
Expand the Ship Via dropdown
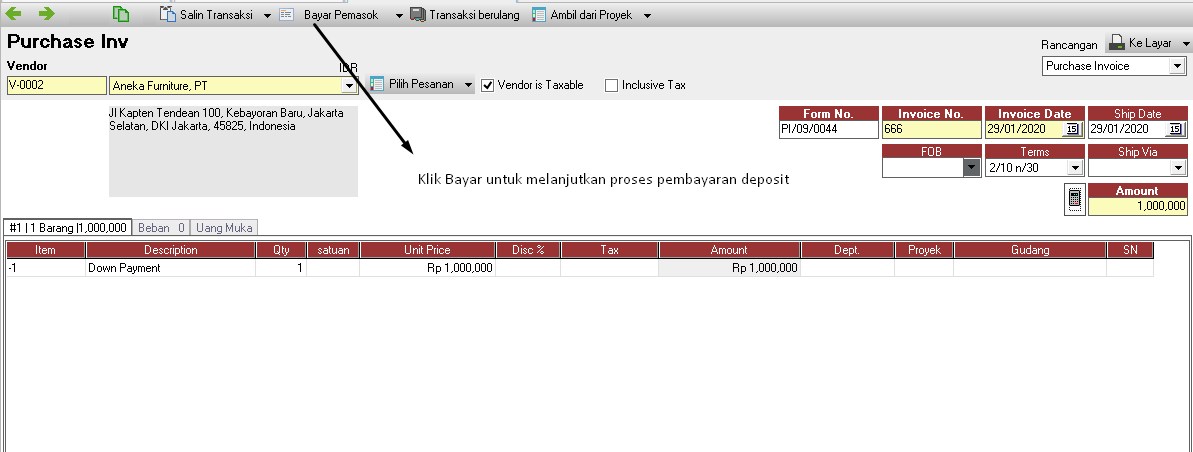[x=1176, y=168]
